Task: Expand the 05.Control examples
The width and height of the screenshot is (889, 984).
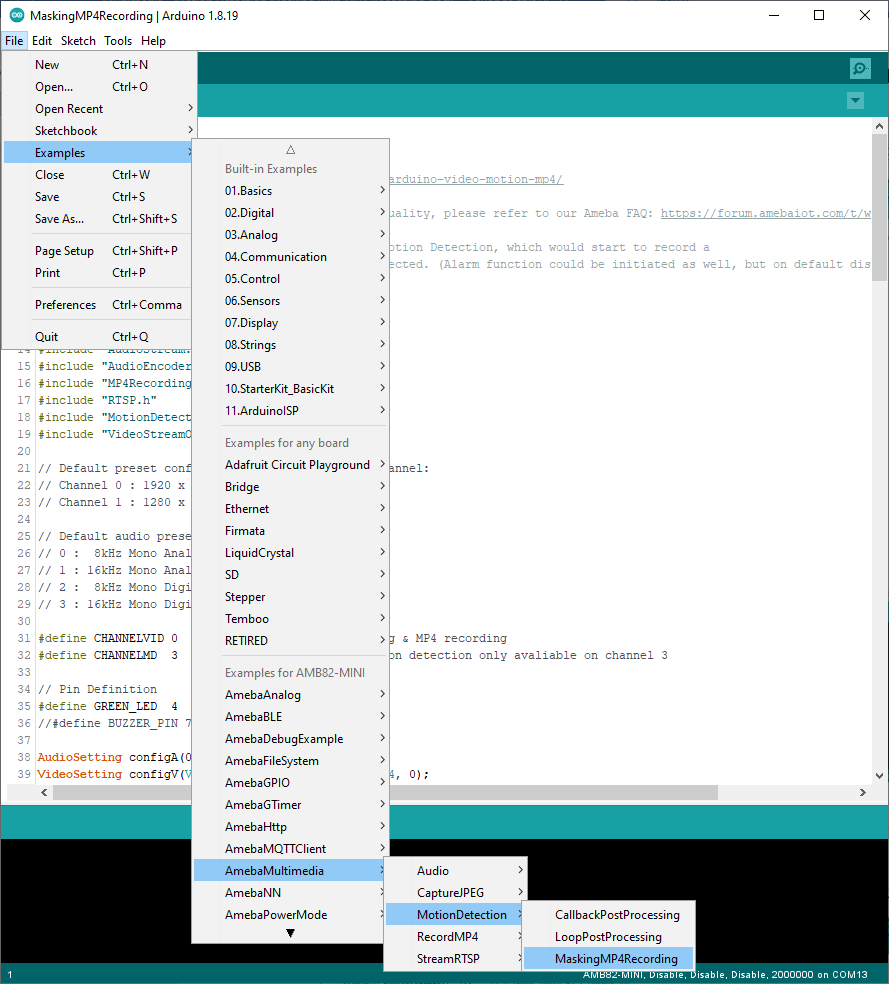Action: pos(290,279)
